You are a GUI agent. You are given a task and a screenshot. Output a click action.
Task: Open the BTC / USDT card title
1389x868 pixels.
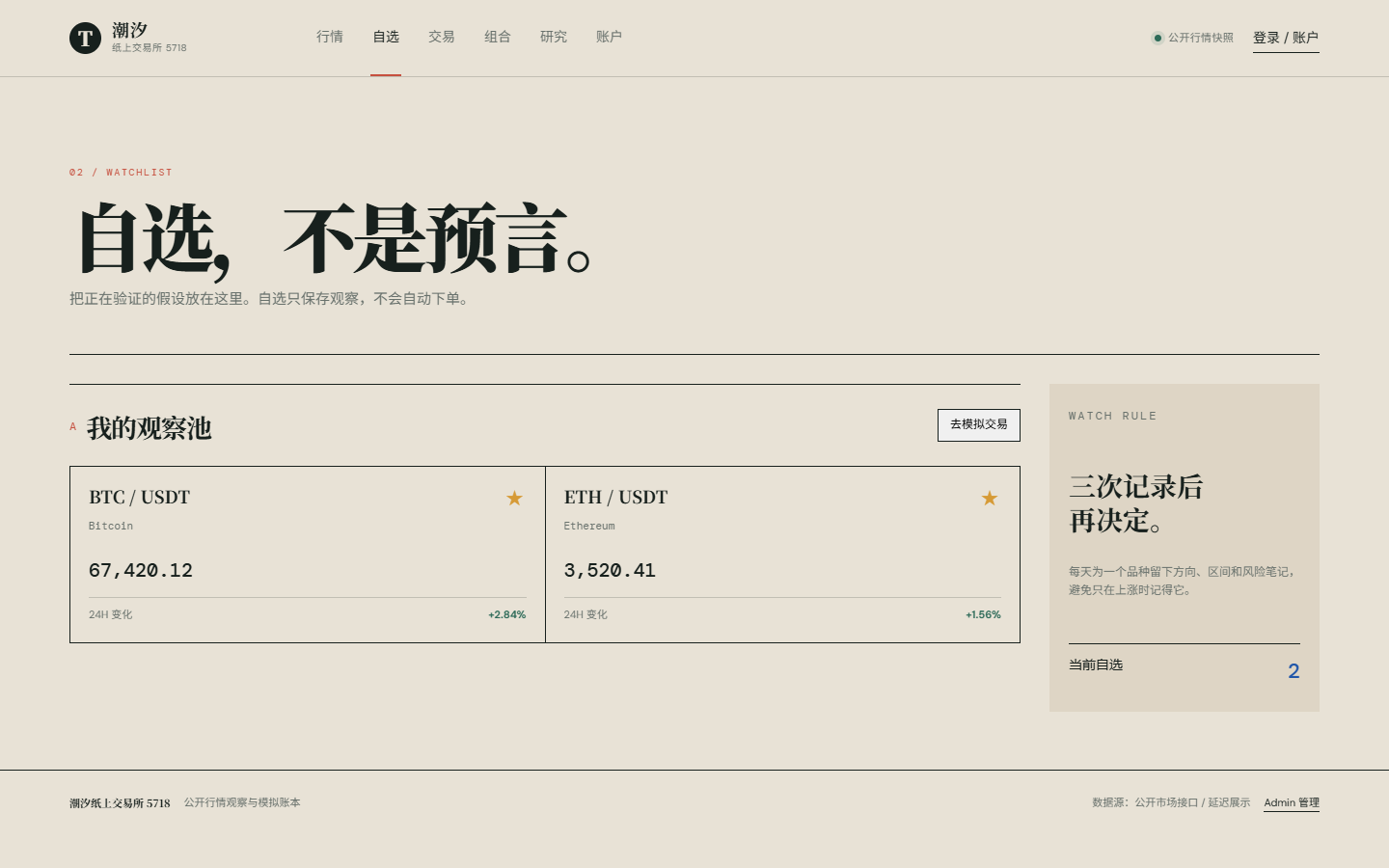coord(139,497)
